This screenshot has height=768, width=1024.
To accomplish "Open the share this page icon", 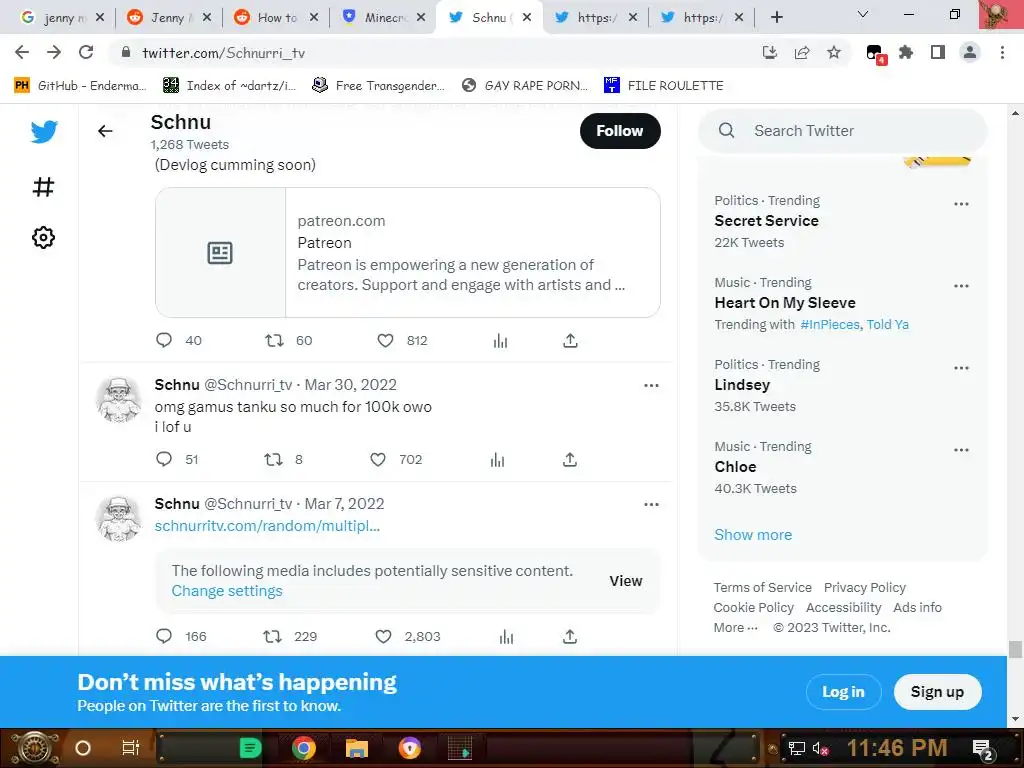I will (802, 52).
